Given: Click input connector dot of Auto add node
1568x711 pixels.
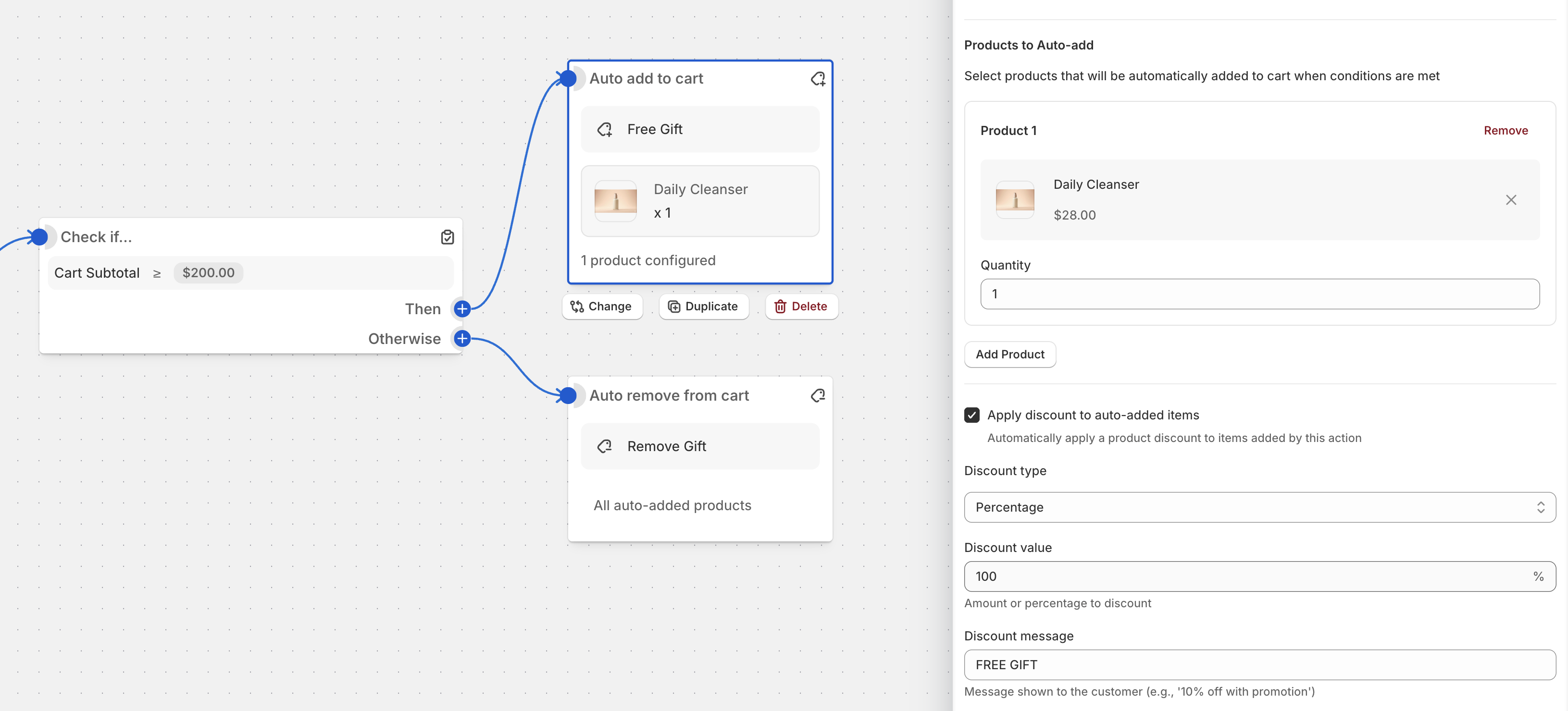Looking at the screenshot, I should click(x=567, y=78).
